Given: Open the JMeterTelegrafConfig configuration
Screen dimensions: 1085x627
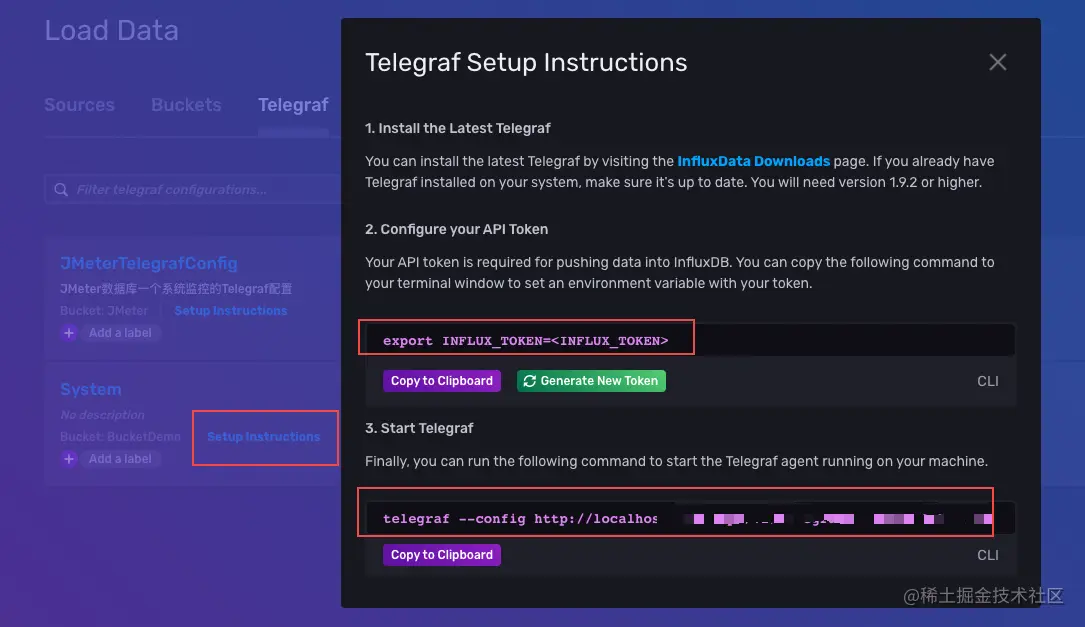Looking at the screenshot, I should (x=149, y=263).
